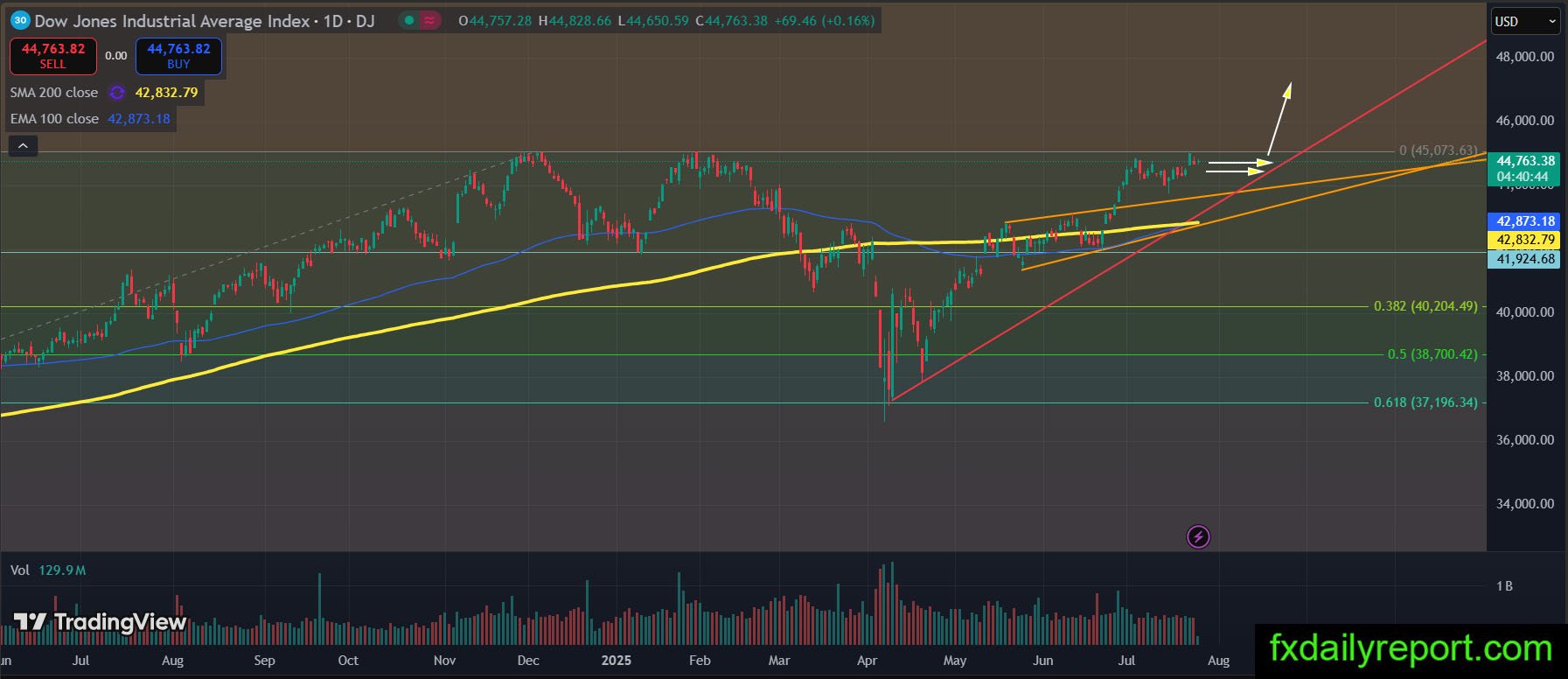Click the 04:40:44 bar countdown timer
This screenshot has height=679, width=1568.
pos(1523,177)
